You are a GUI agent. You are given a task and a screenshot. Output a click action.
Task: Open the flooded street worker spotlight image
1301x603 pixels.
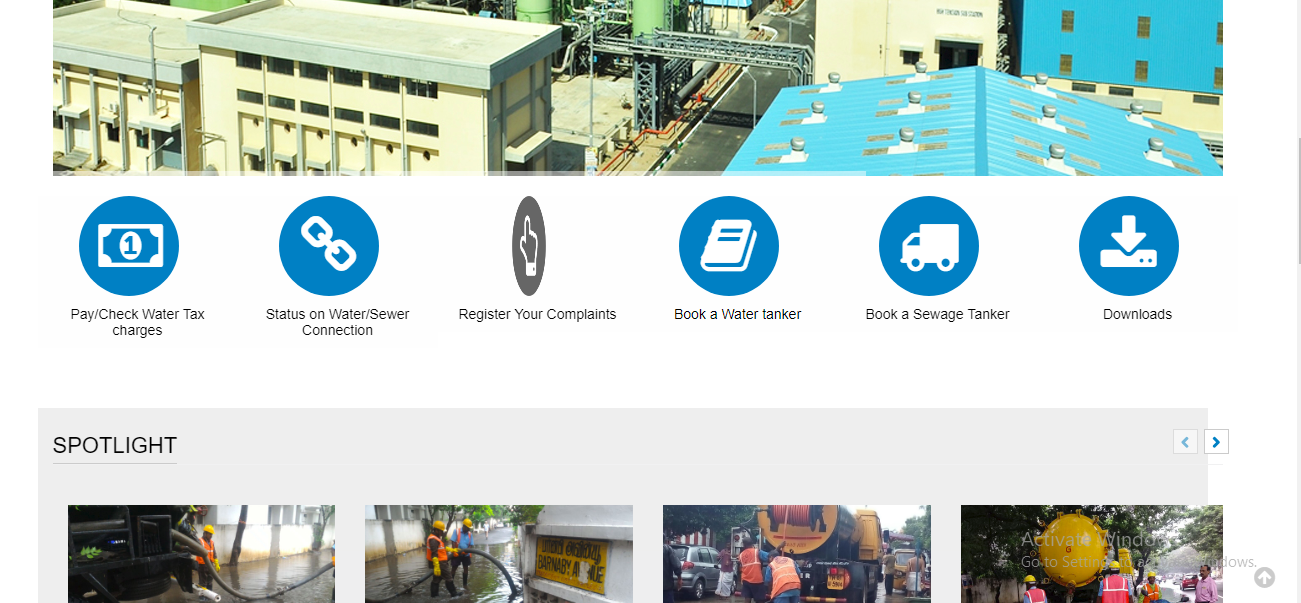pos(498,554)
